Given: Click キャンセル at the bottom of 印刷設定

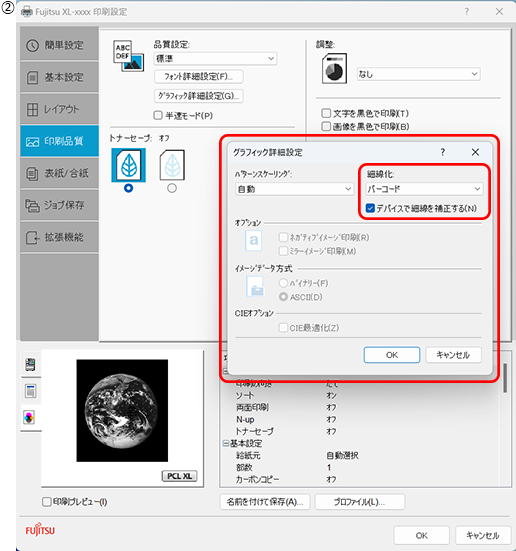Looking at the screenshot, I should click(x=483, y=535).
